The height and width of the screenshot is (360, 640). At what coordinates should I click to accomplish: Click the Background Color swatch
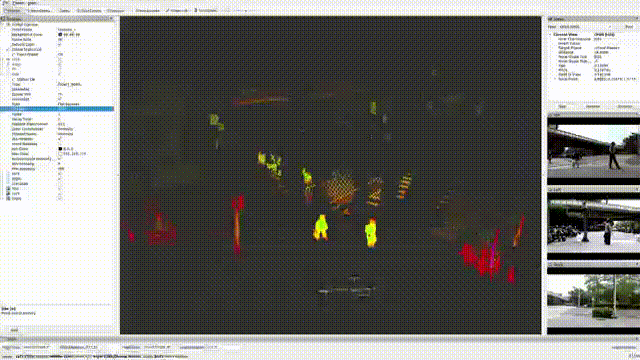60,35
